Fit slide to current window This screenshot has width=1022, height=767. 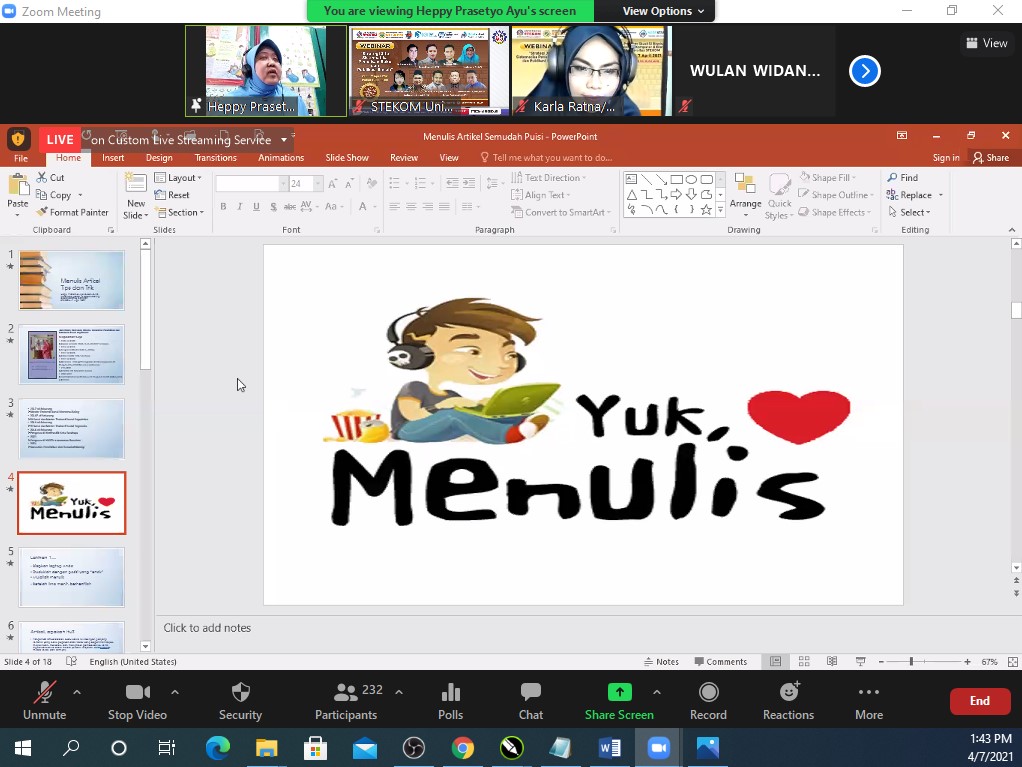[1012, 661]
